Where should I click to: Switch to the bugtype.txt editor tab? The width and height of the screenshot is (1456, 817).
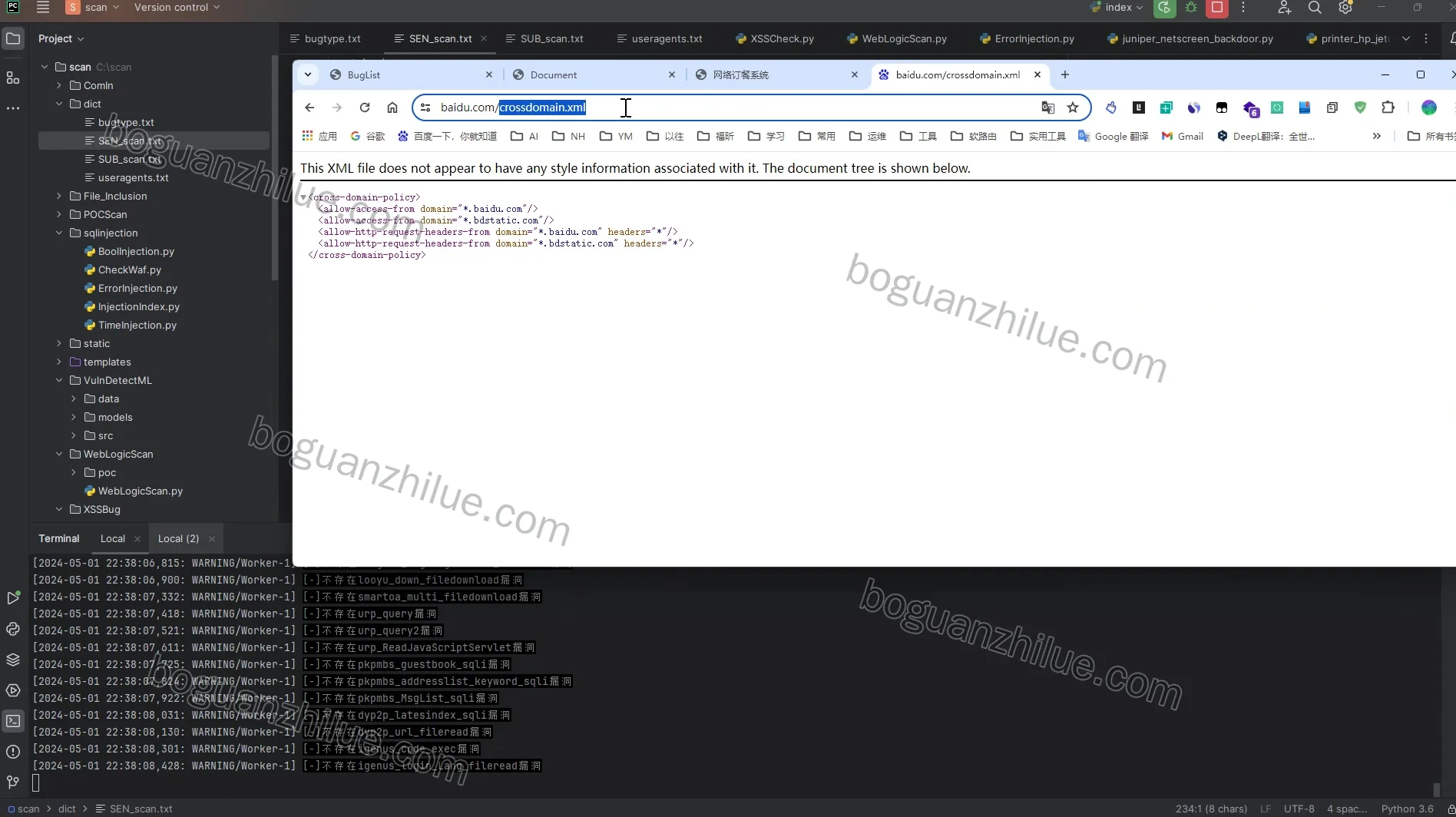325,38
